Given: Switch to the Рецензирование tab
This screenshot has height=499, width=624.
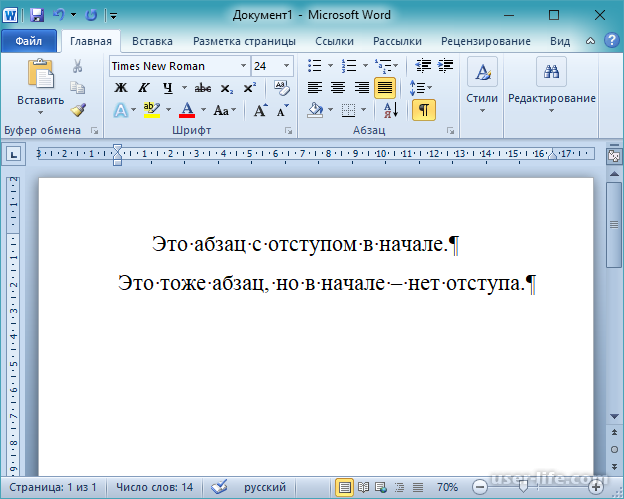Looking at the screenshot, I should (486, 41).
